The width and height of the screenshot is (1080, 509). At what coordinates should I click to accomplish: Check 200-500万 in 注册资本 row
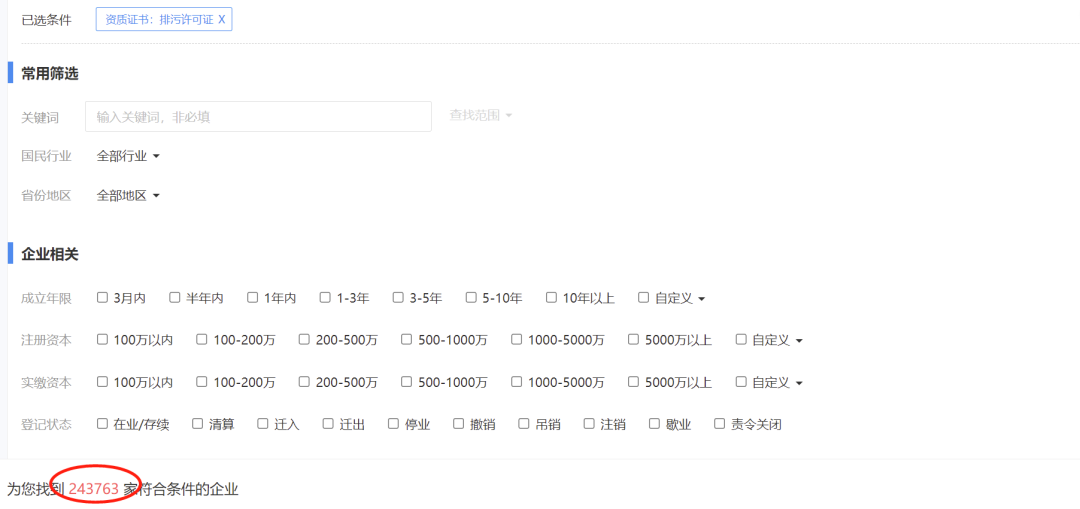[304, 340]
